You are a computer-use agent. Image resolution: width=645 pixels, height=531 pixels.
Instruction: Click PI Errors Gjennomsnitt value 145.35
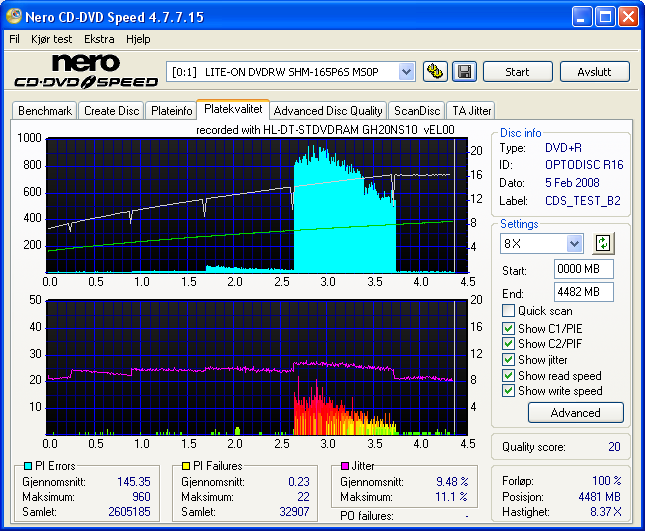click(x=134, y=482)
